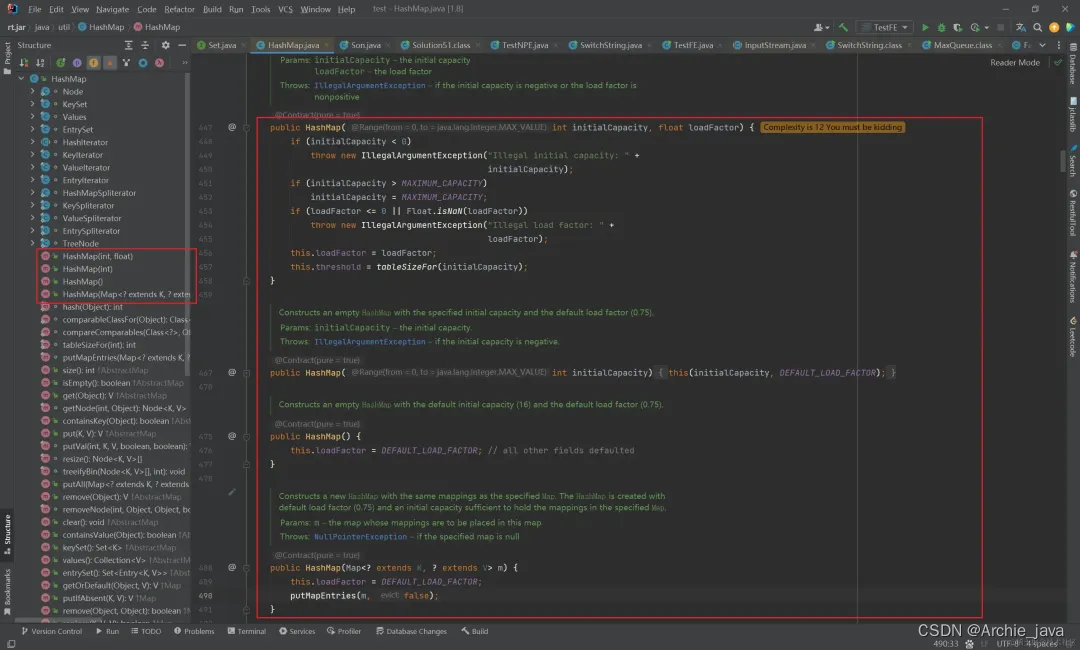Open the user account icon in the toolbar

820,28
